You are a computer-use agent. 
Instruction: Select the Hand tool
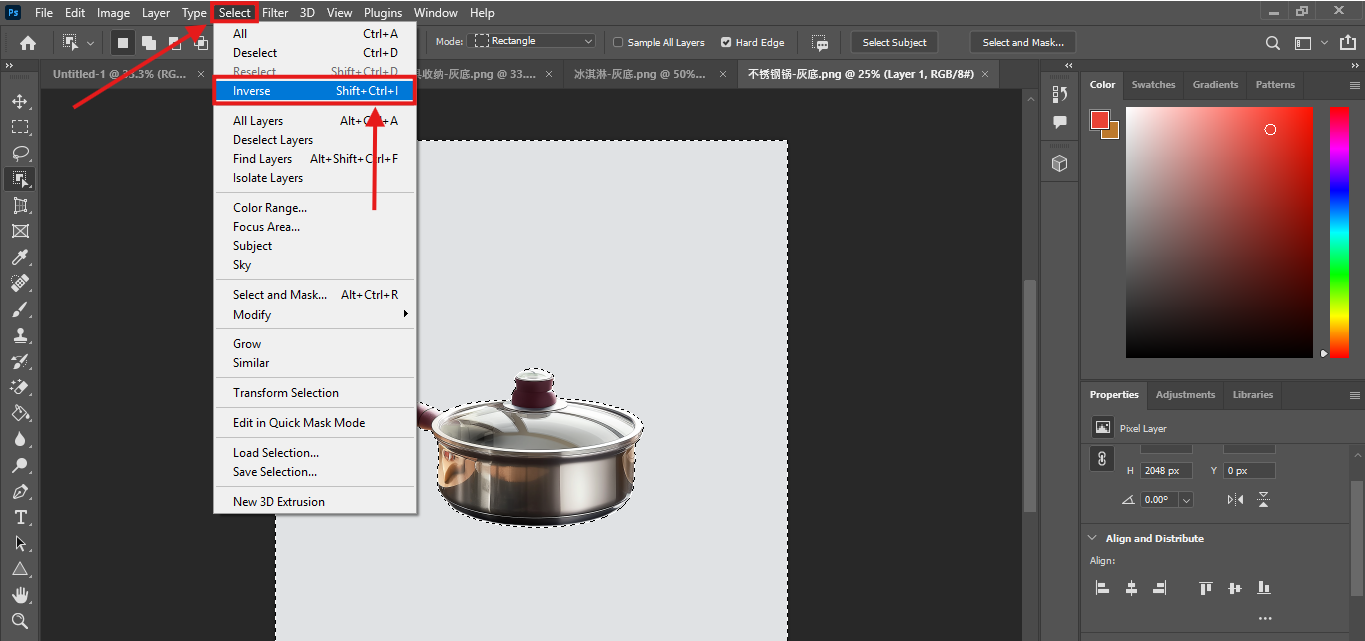[x=20, y=595]
